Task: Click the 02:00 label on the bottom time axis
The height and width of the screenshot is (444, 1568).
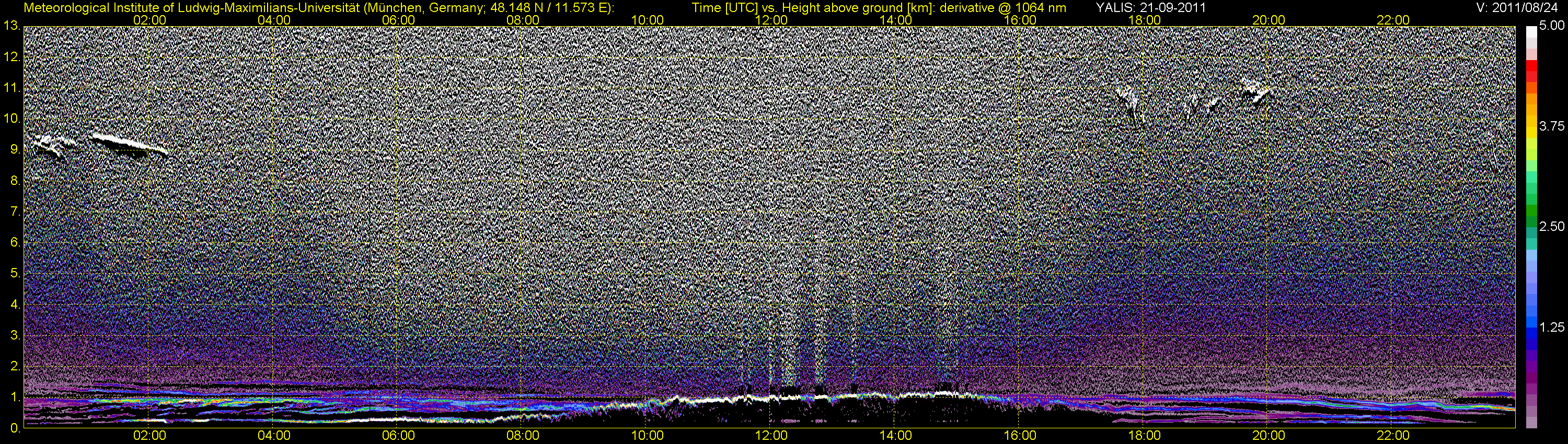Action: [x=149, y=436]
